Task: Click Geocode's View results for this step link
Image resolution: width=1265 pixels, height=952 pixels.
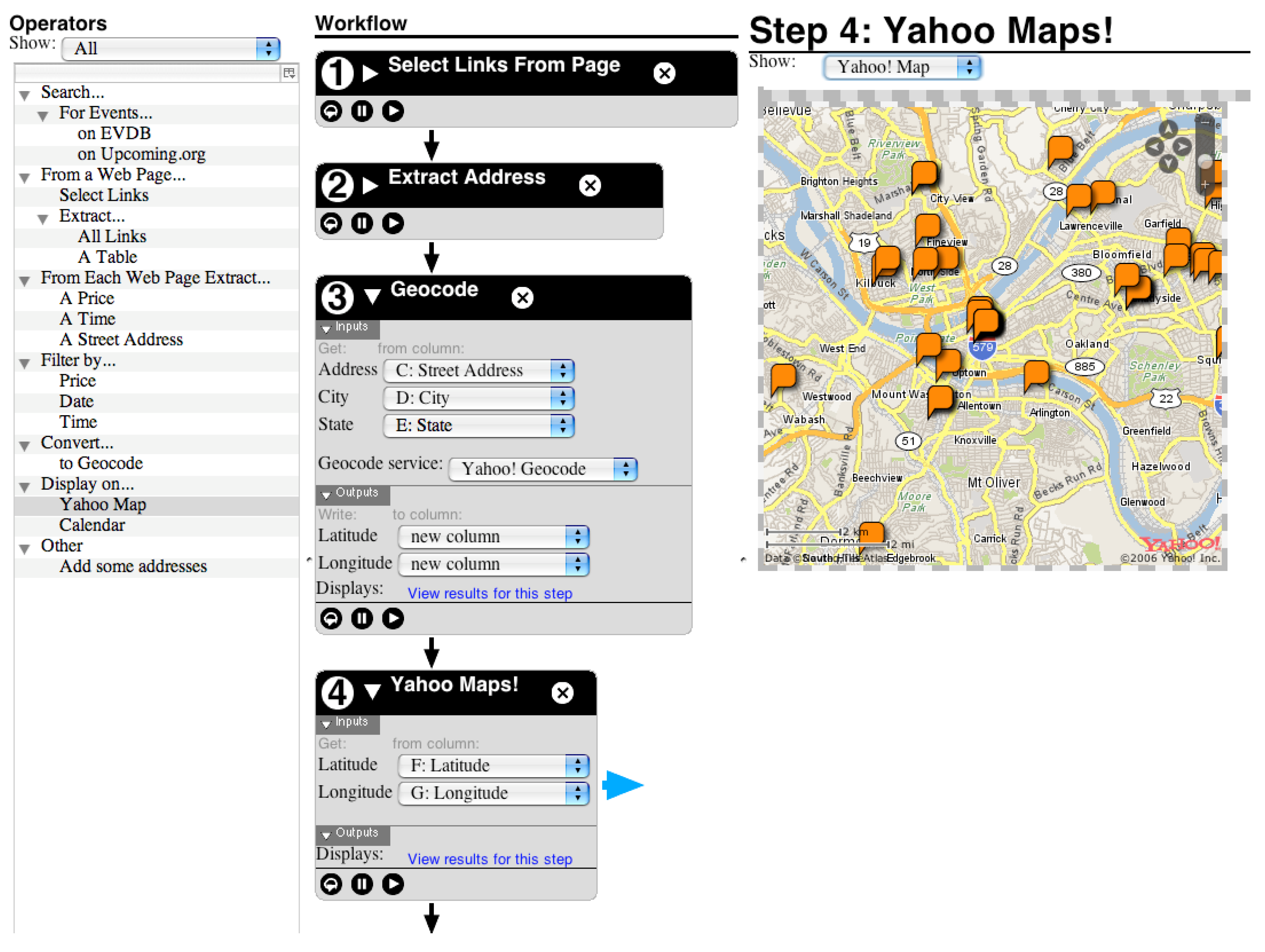Action: coord(489,593)
